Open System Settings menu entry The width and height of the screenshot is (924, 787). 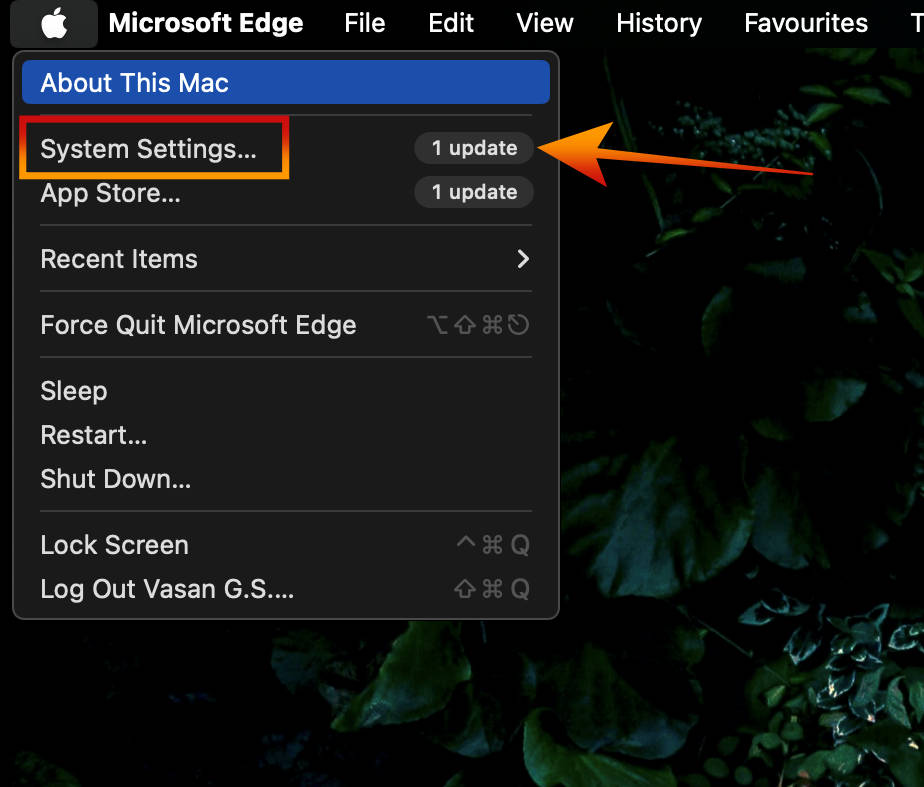pos(148,149)
